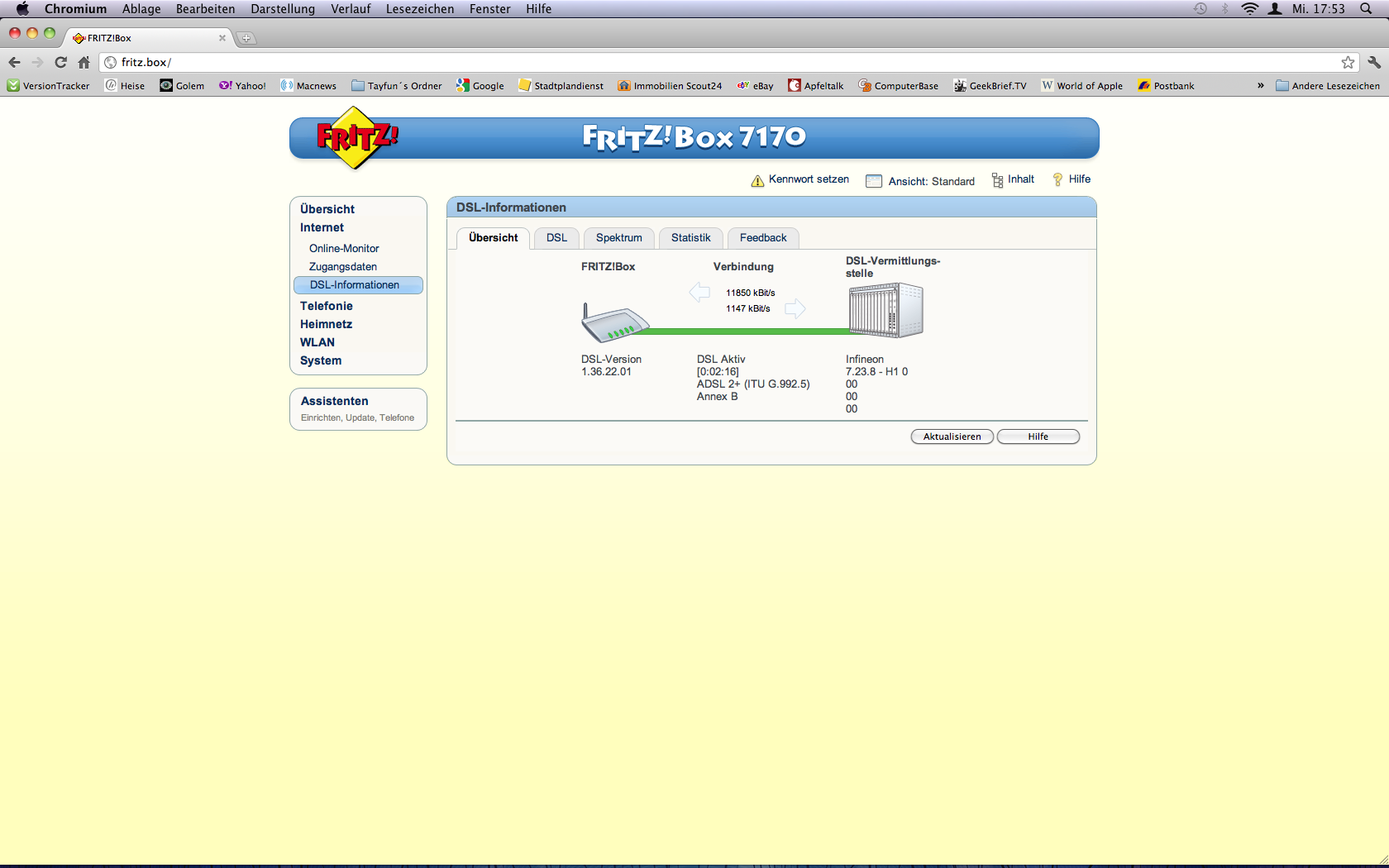Click the browser back arrow

(x=14, y=62)
